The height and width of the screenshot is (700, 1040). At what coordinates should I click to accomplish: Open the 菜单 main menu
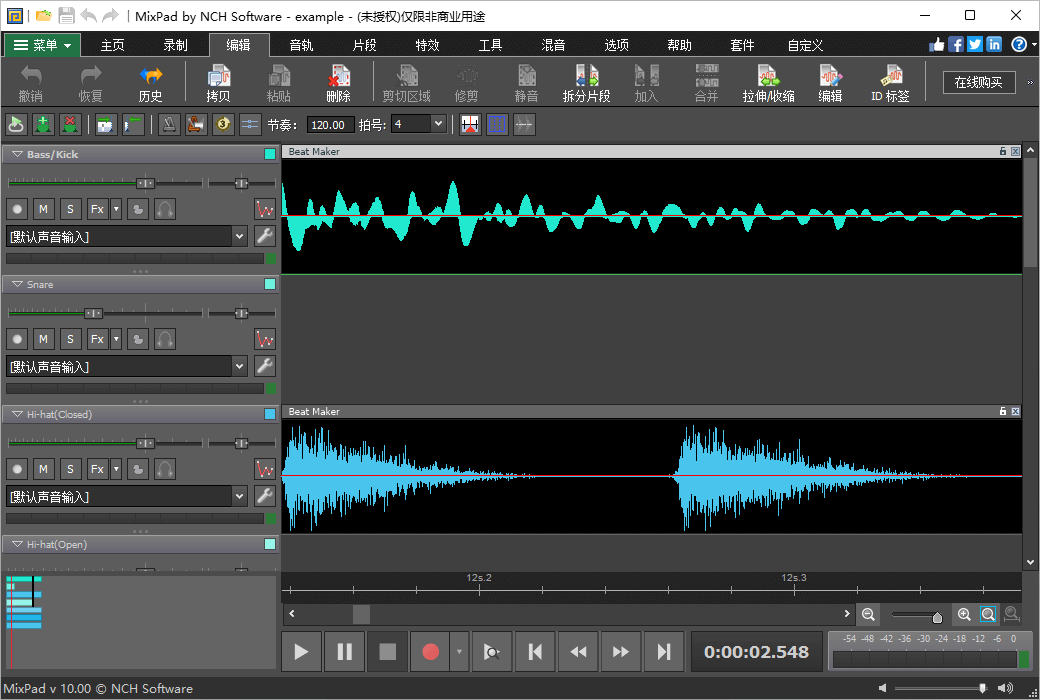[42, 45]
